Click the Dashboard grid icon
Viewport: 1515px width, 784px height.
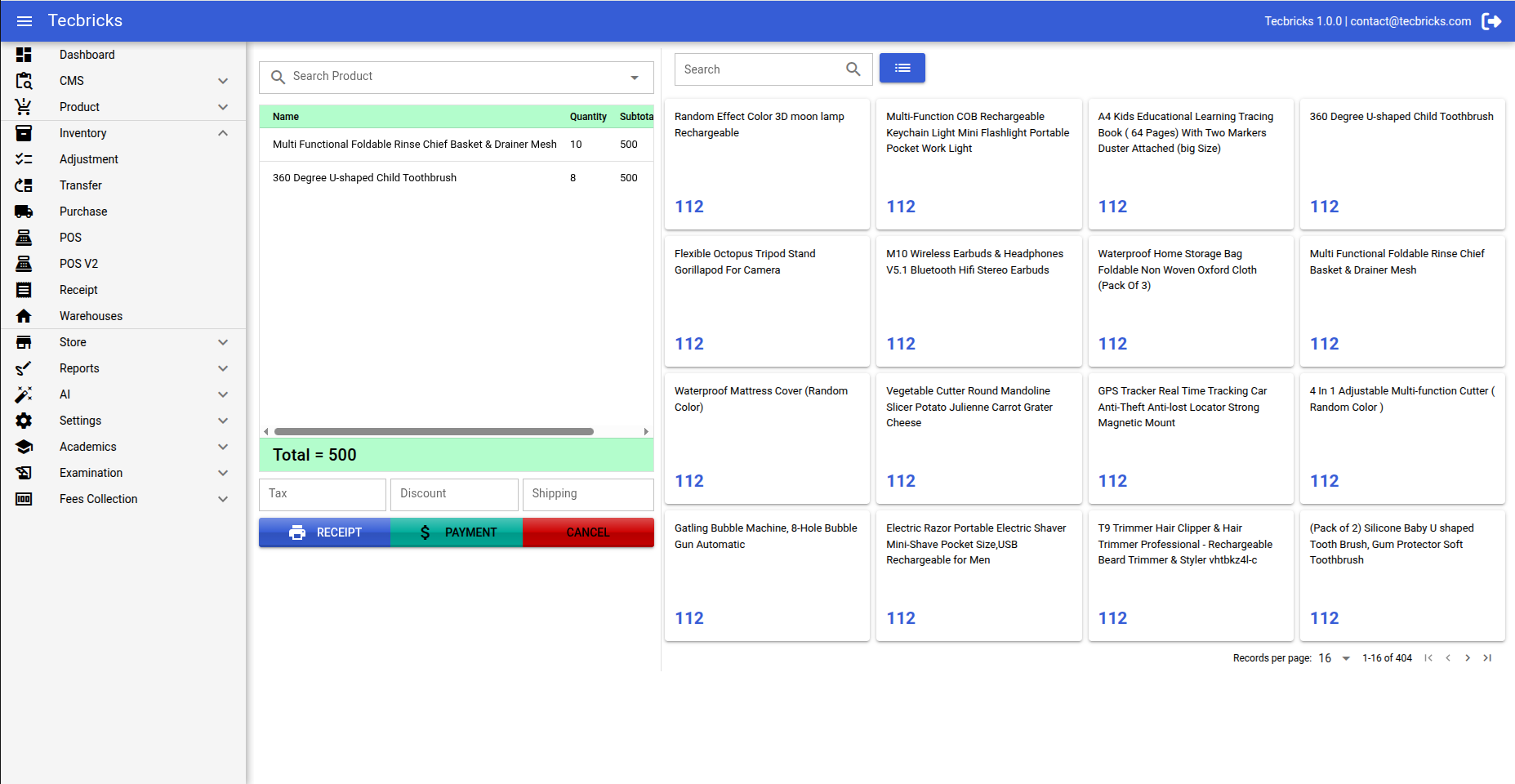(x=24, y=55)
